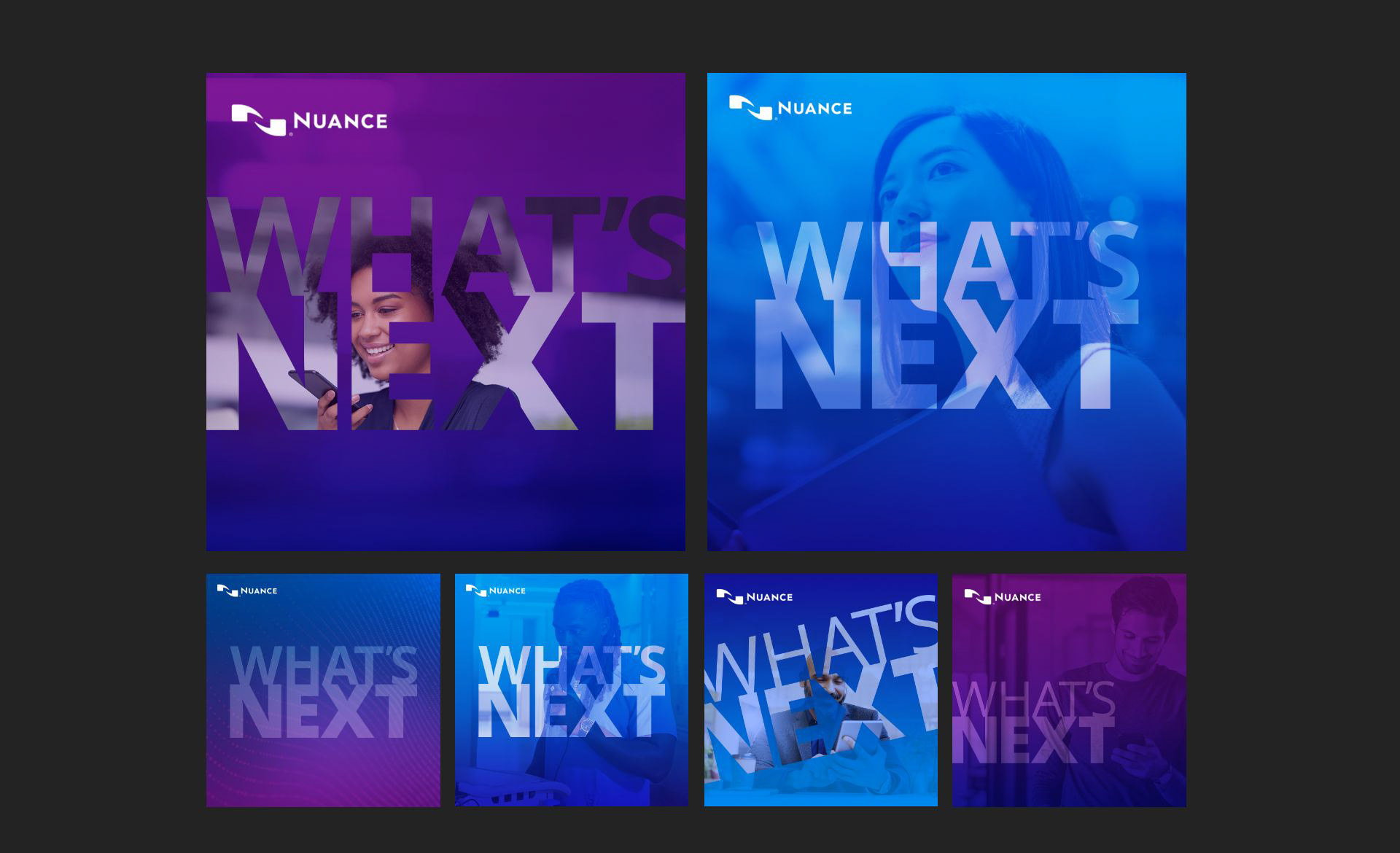Click the Nuance logo on large blue tile
Image resolution: width=1400 pixels, height=853 pixels.
[x=790, y=108]
